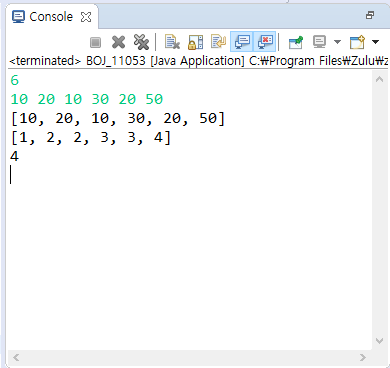Pin the console with the pushpin icon

[x=296, y=42]
